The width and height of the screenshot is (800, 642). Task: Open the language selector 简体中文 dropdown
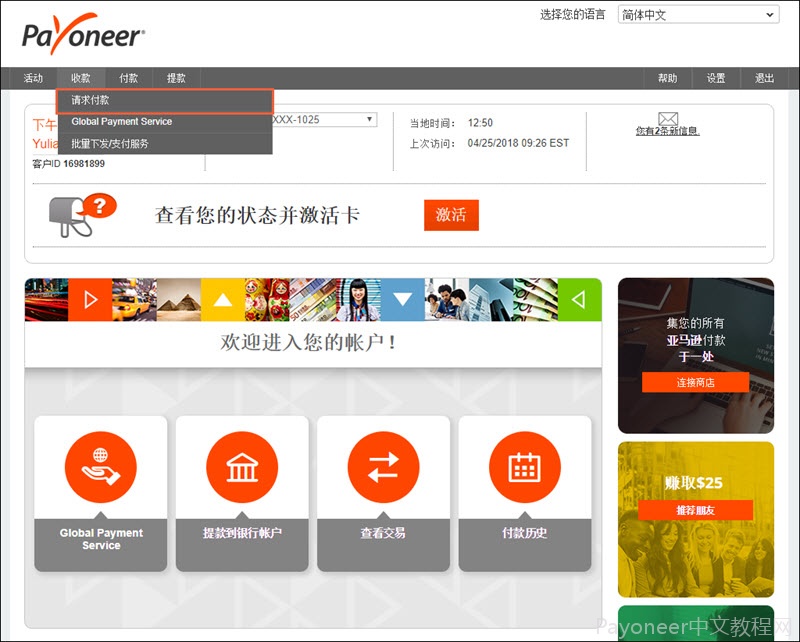point(698,15)
